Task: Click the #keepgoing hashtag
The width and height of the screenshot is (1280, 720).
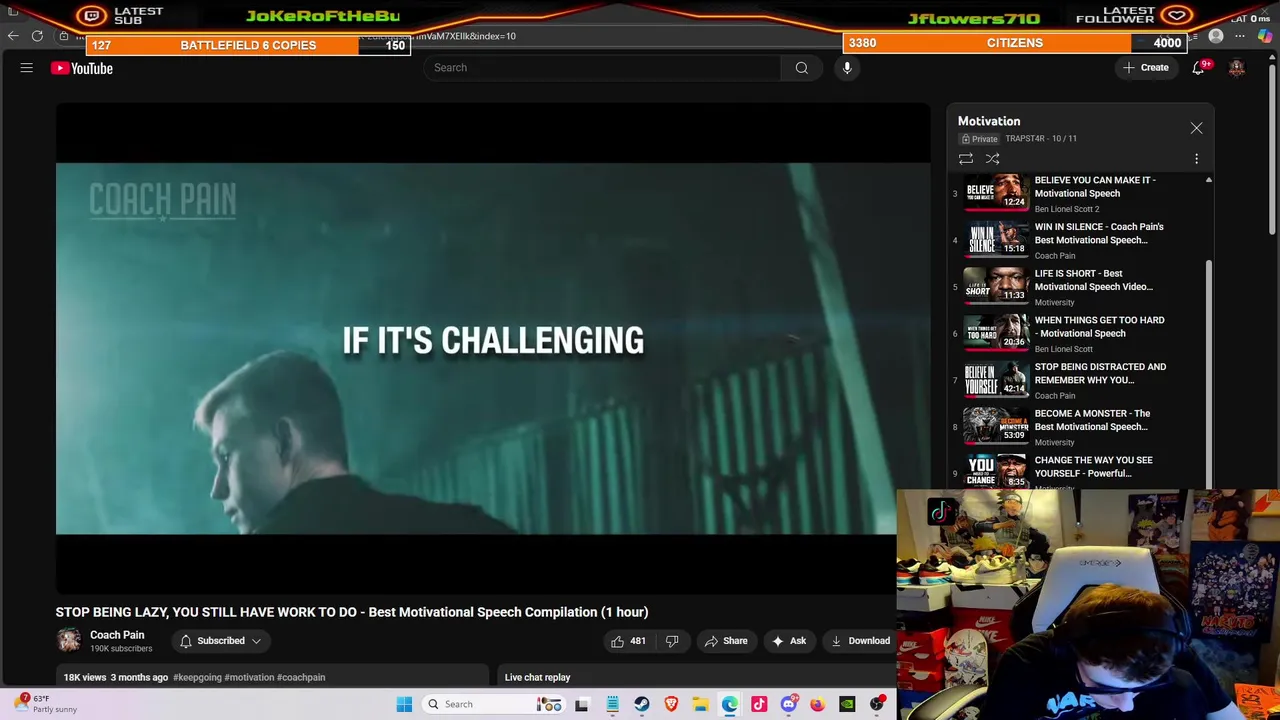Action: pyautogui.click(x=197, y=677)
